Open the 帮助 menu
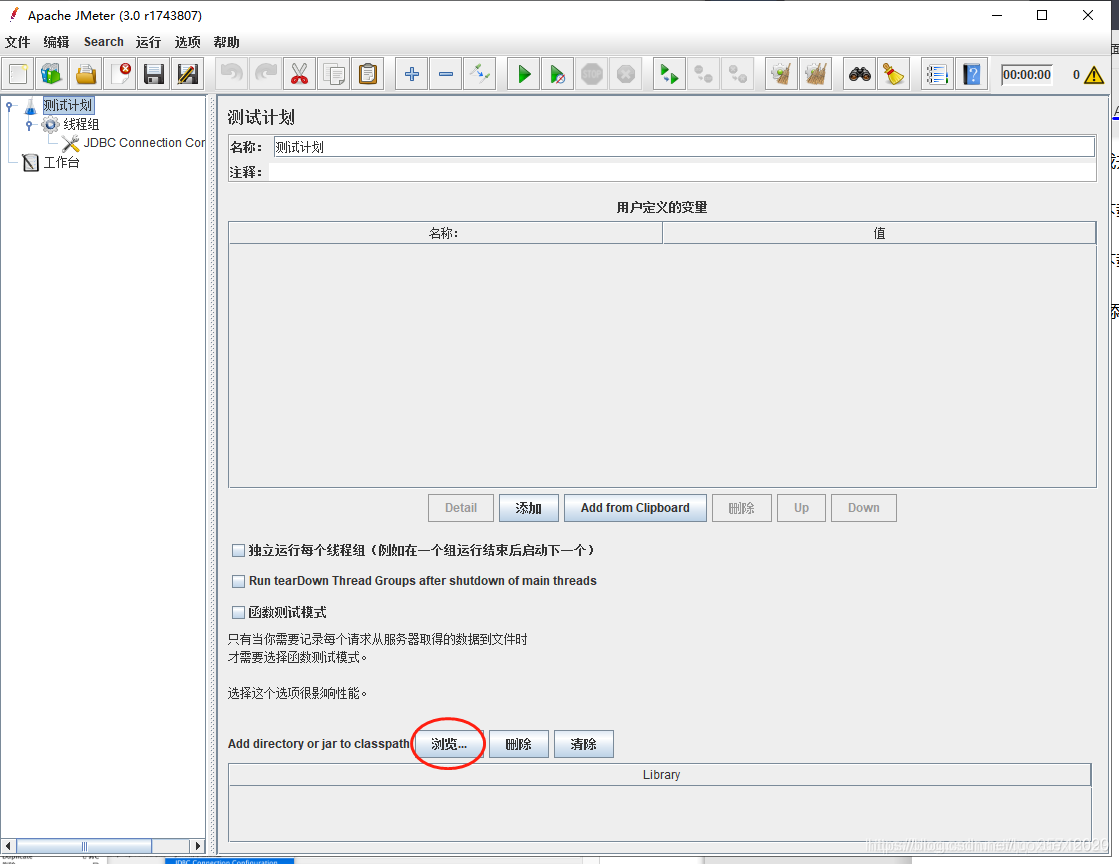The width and height of the screenshot is (1119, 864). click(x=226, y=42)
